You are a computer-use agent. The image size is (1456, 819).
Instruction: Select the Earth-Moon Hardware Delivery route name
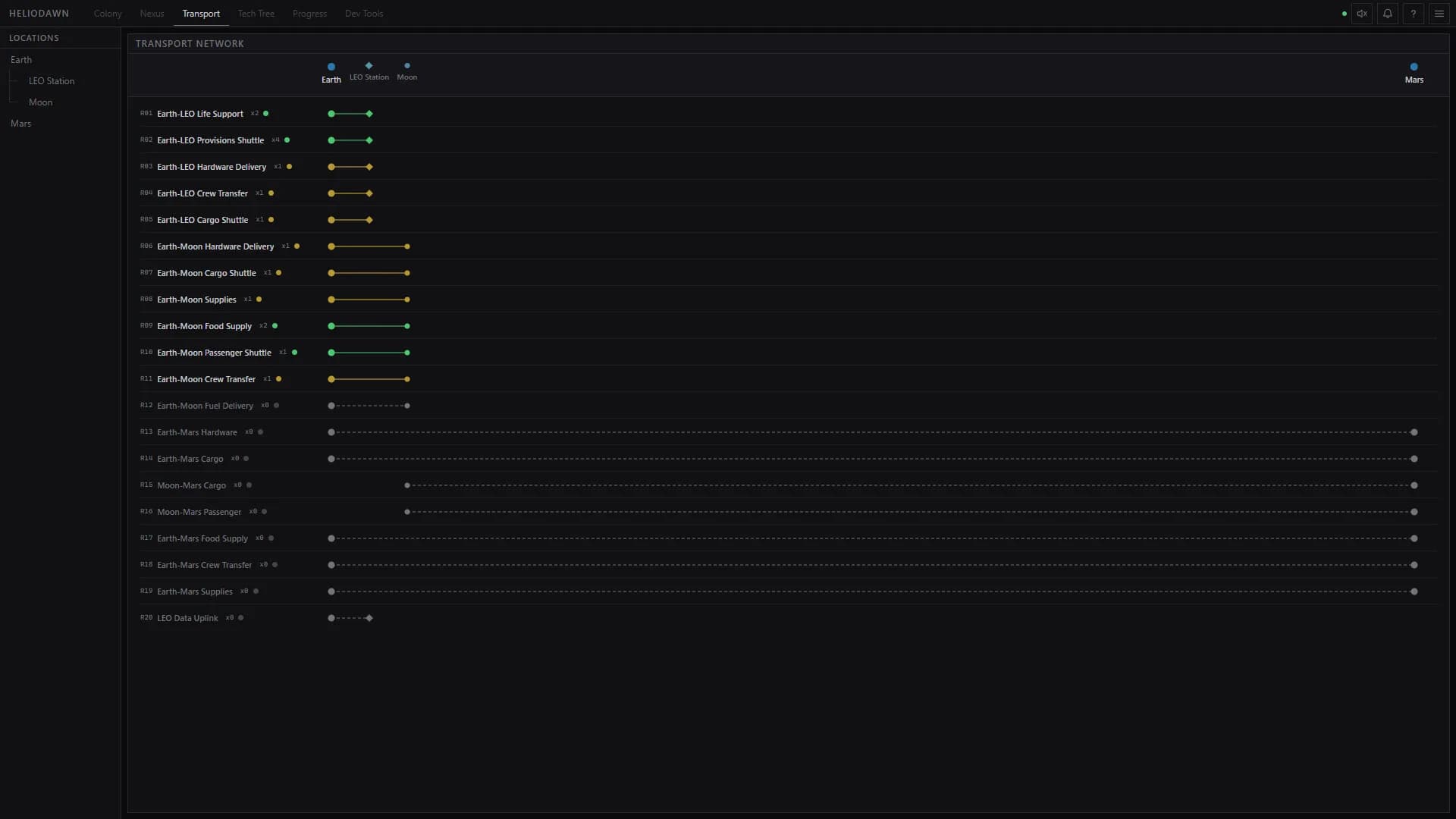click(215, 246)
